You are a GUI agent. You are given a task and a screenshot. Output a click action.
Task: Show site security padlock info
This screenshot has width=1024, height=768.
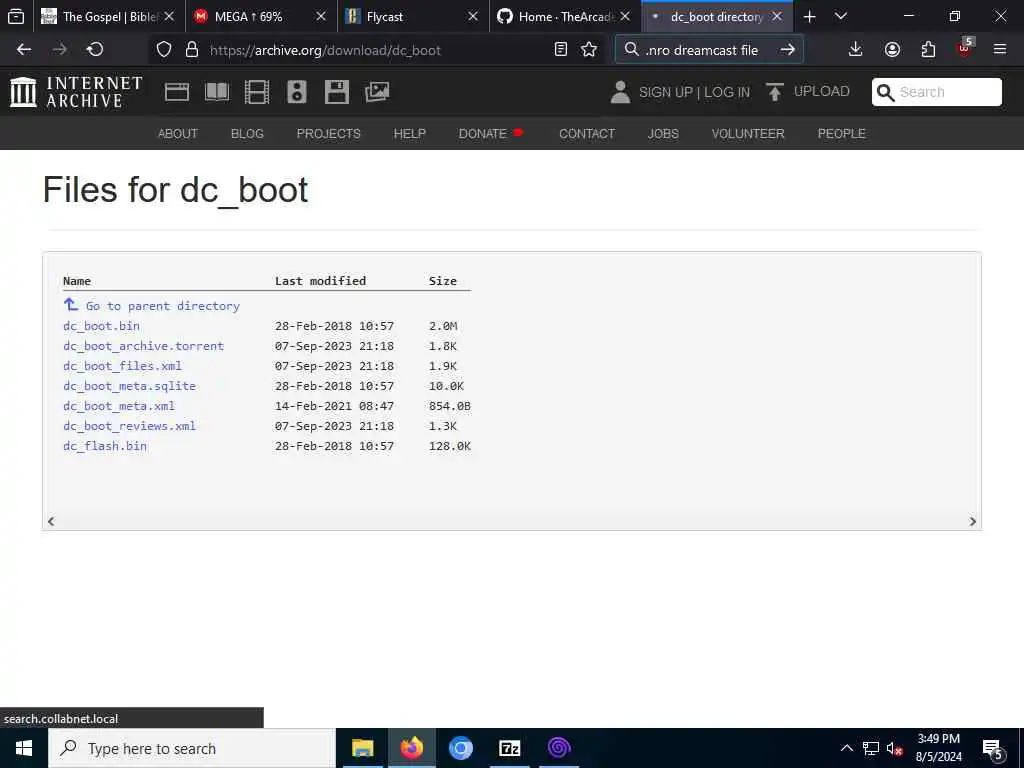(191, 50)
